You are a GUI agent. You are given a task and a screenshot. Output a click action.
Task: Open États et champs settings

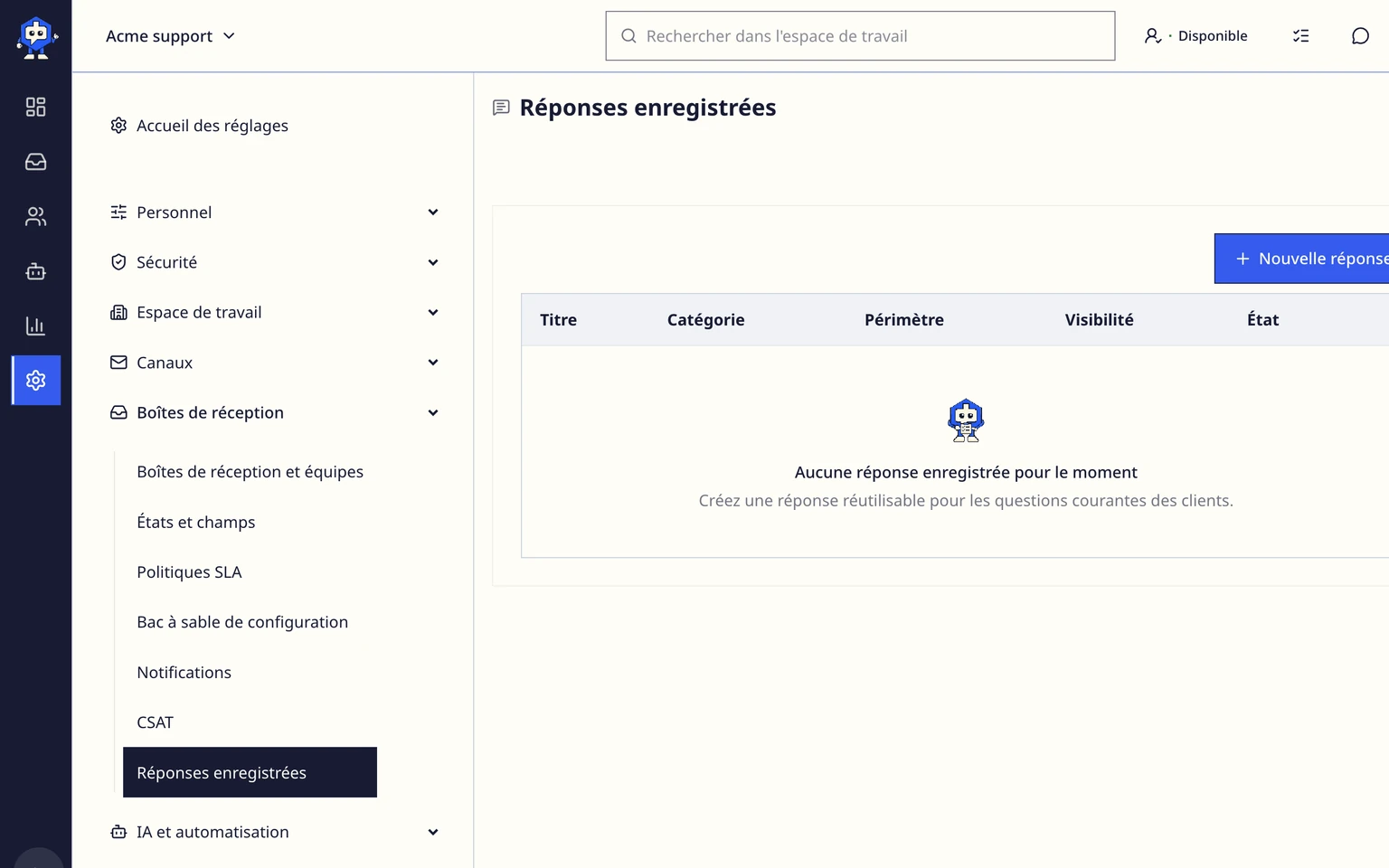click(250, 522)
